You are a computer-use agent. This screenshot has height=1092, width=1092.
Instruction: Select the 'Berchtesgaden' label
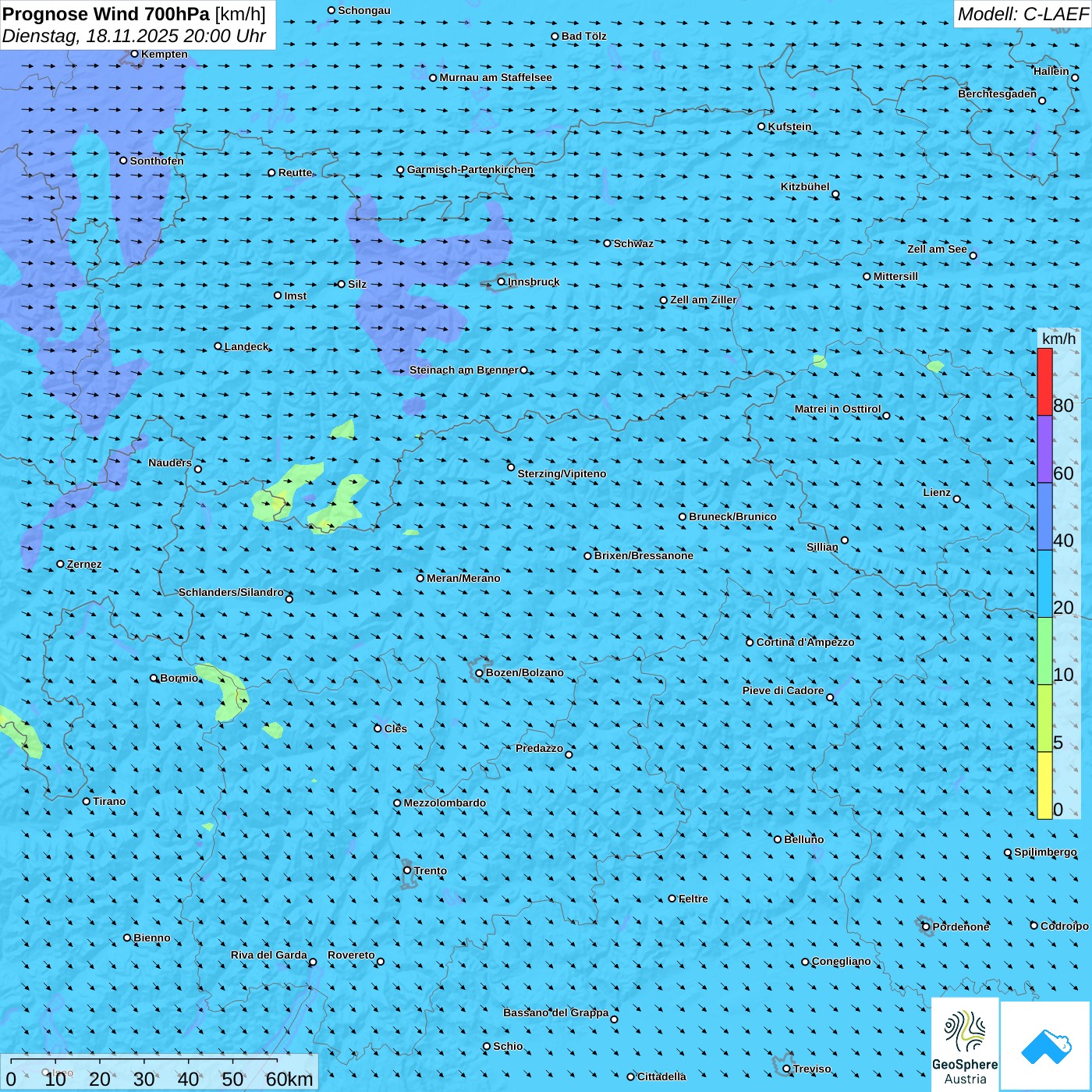coord(998,94)
